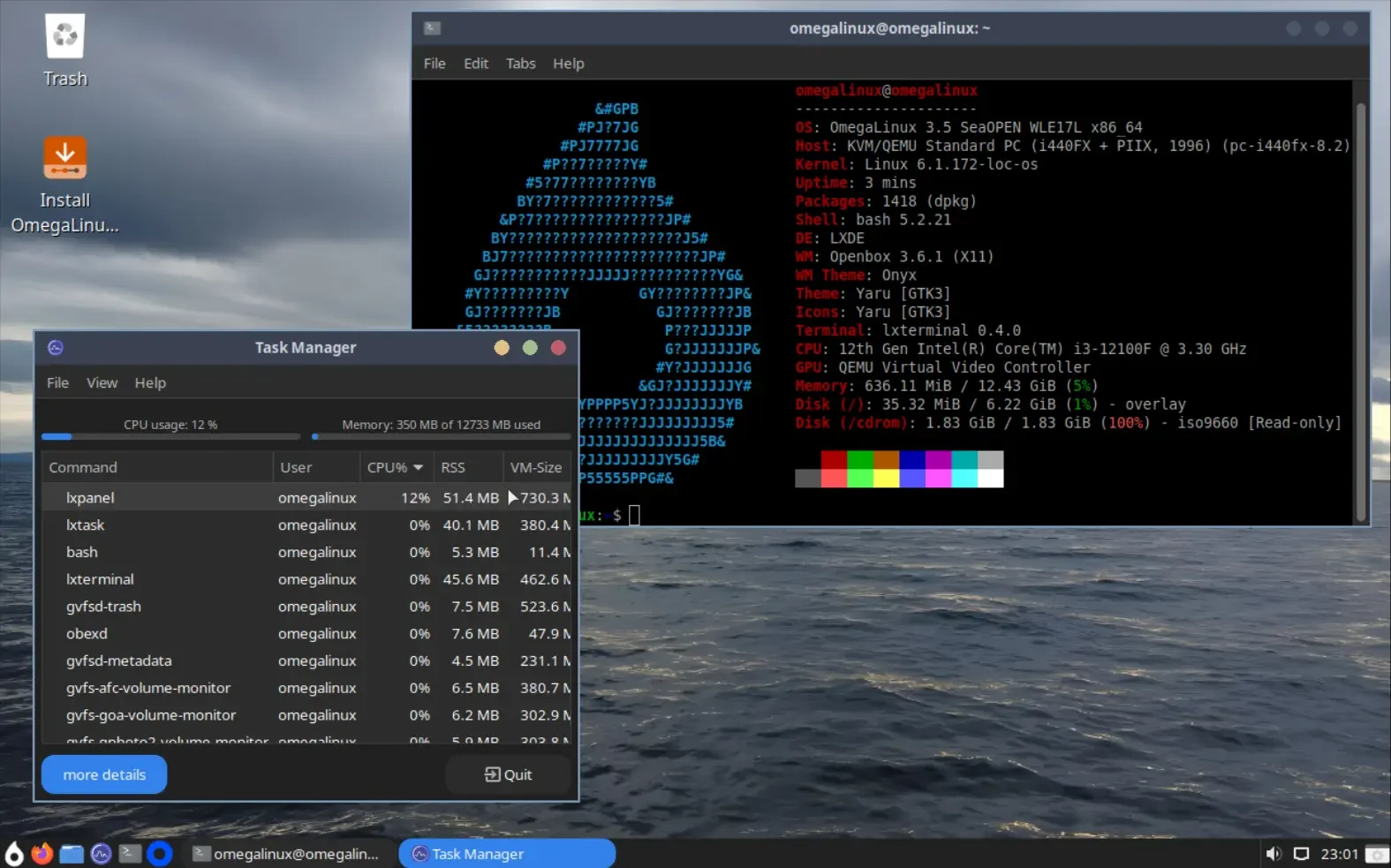Click the 'Packages: 1418 (dpkg)' line in terminal
Screen dimensions: 1391x868
[886, 201]
